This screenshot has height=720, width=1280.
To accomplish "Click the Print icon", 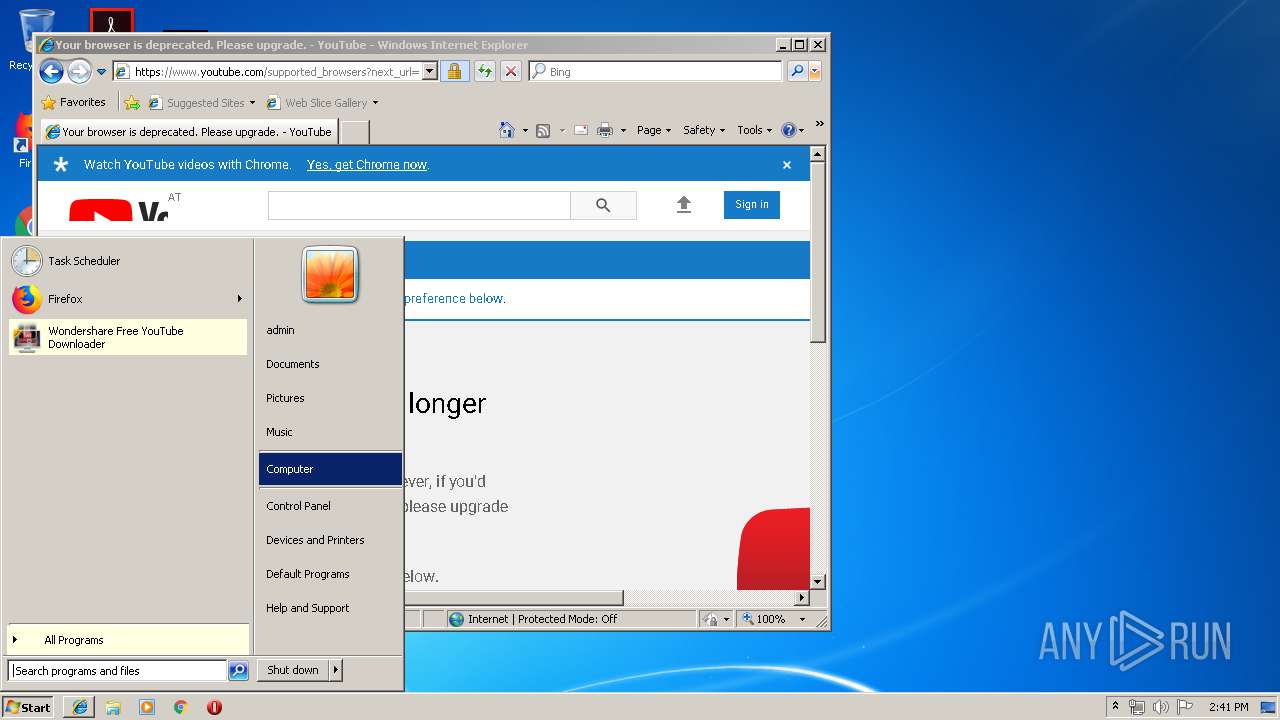I will point(605,130).
